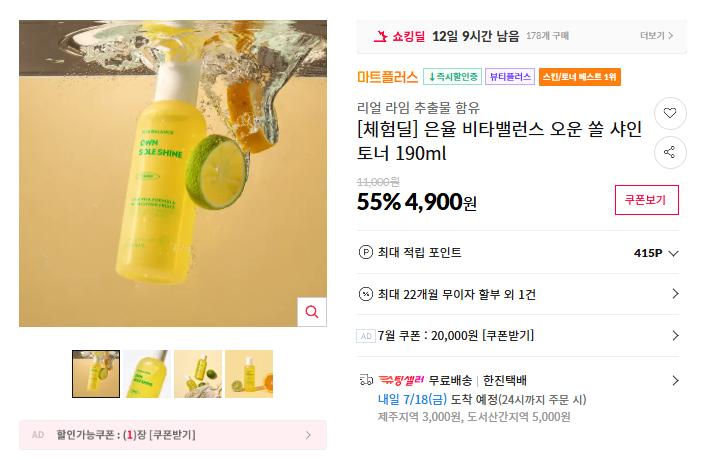Open image zoom with magnifier icon
The image size is (715, 461).
312,312
